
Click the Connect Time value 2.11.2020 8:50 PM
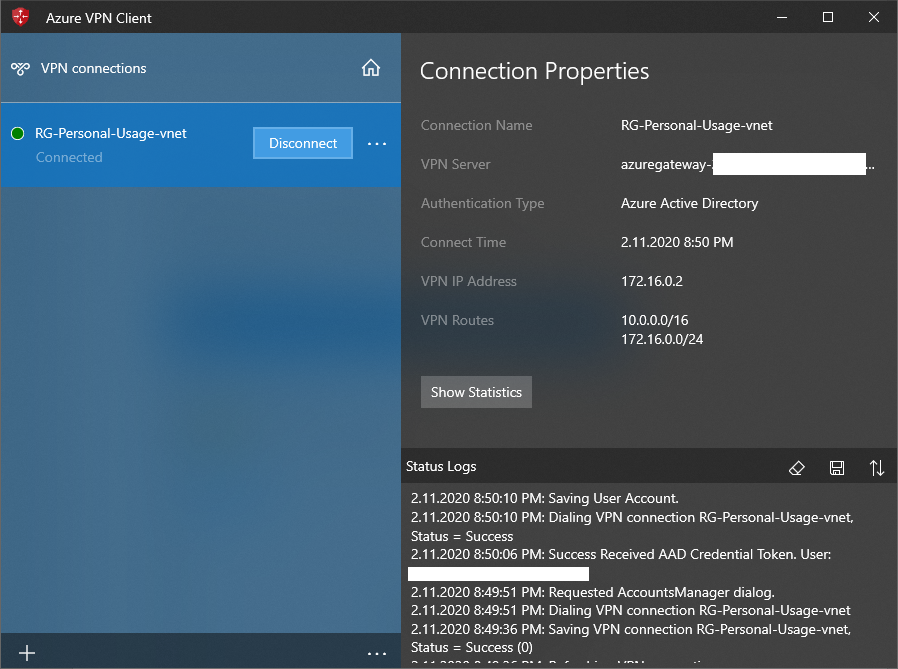tap(677, 242)
